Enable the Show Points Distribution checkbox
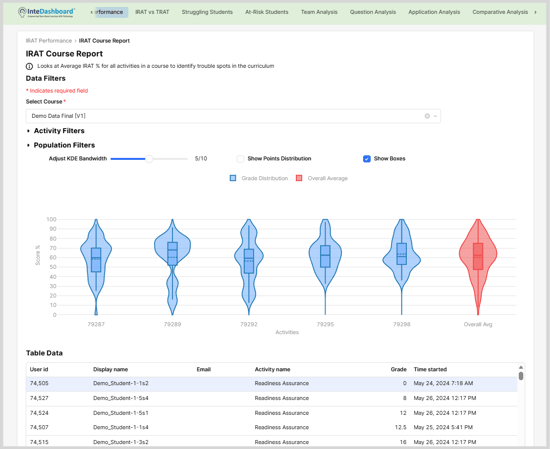The height and width of the screenshot is (449, 550). click(240, 159)
